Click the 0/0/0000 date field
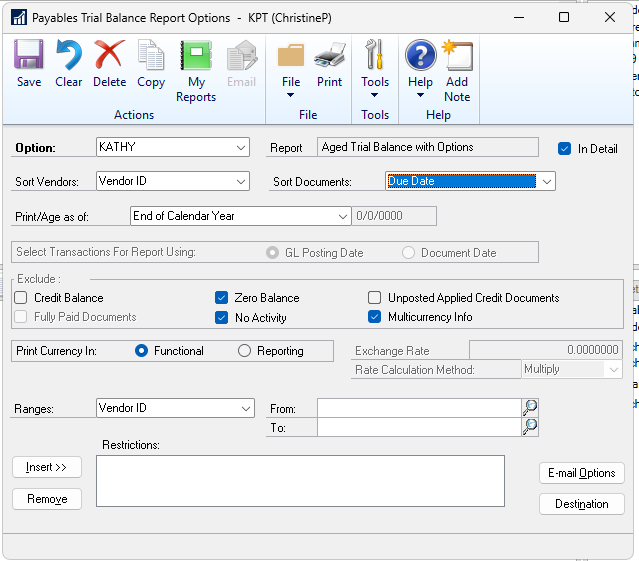Image resolution: width=639 pixels, height=561 pixels. point(394,216)
